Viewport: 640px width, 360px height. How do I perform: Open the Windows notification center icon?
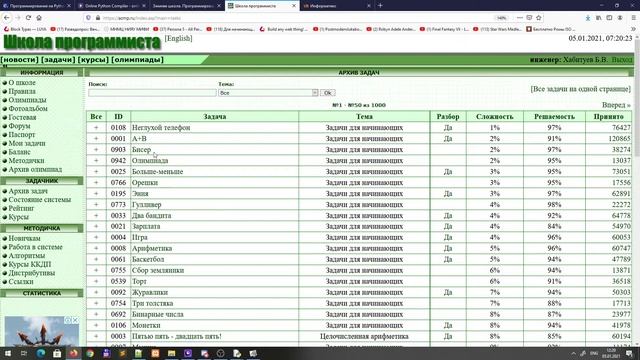tap(629, 353)
